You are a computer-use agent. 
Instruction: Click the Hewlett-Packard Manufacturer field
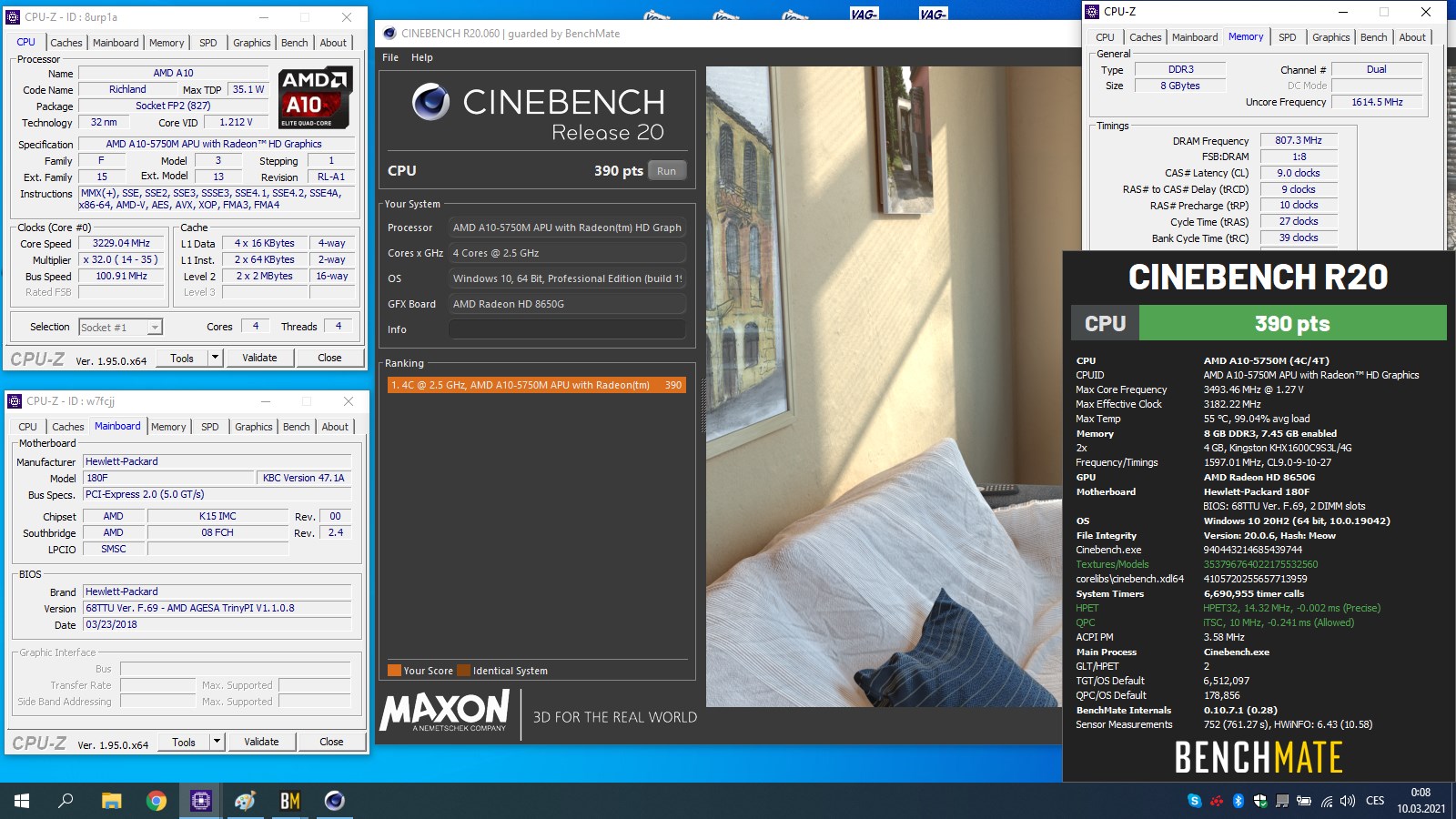point(217,461)
